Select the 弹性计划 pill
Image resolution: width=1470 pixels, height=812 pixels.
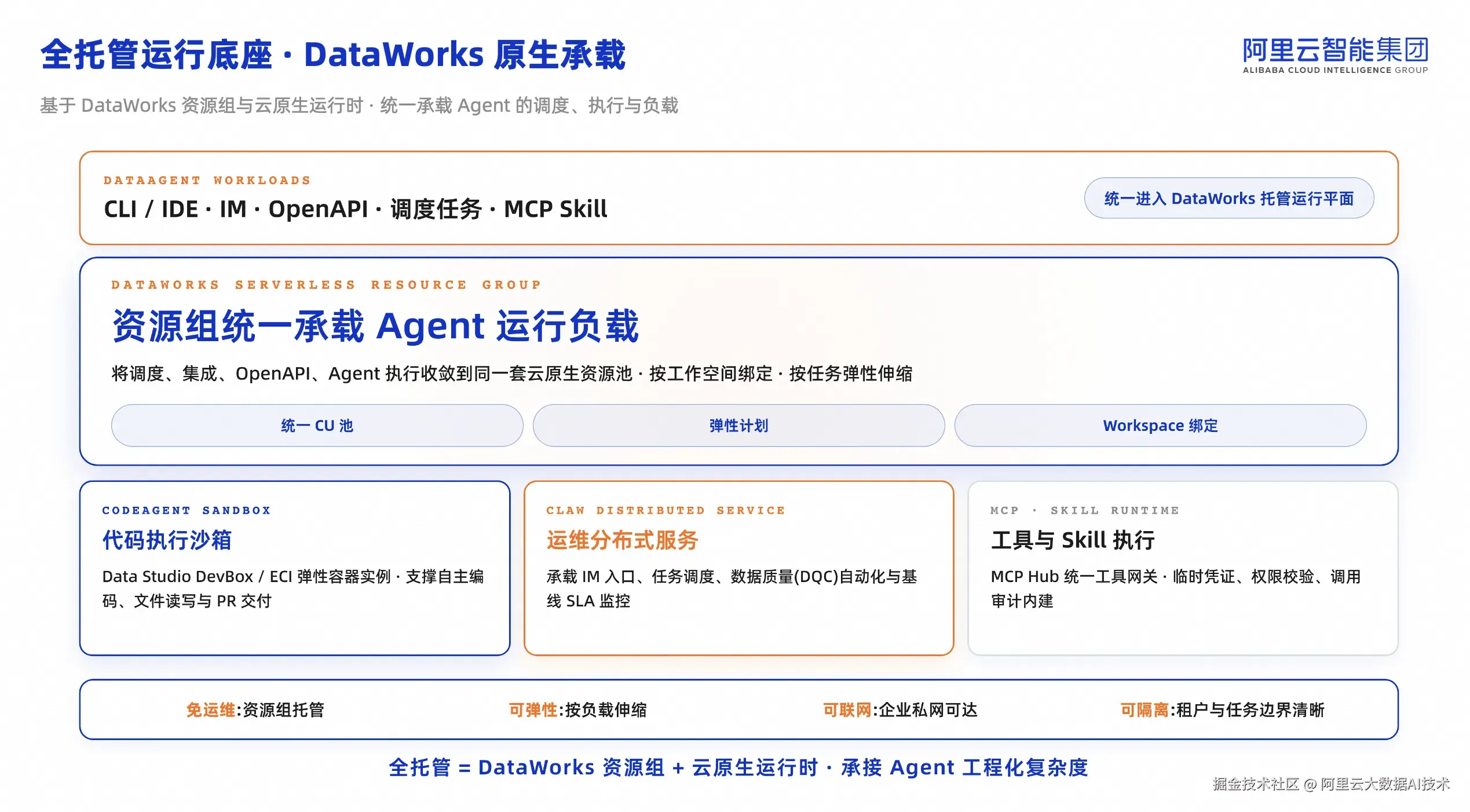coord(738,426)
